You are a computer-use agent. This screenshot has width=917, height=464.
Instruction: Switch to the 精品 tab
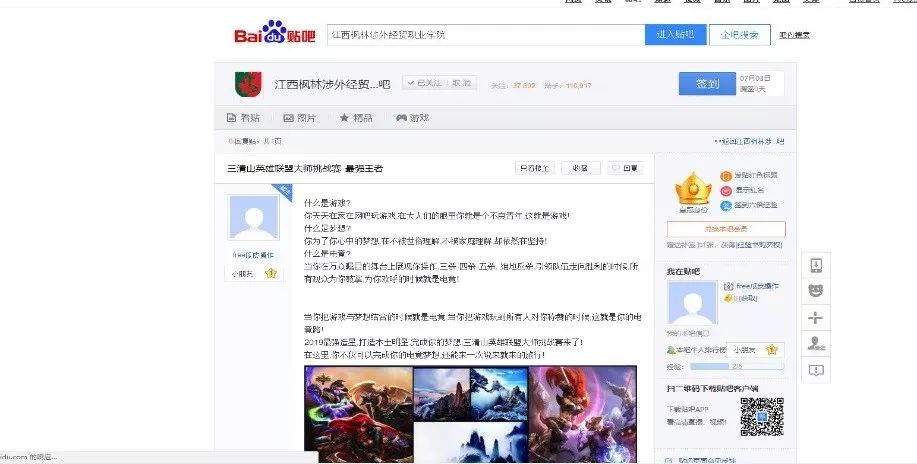(x=356, y=118)
